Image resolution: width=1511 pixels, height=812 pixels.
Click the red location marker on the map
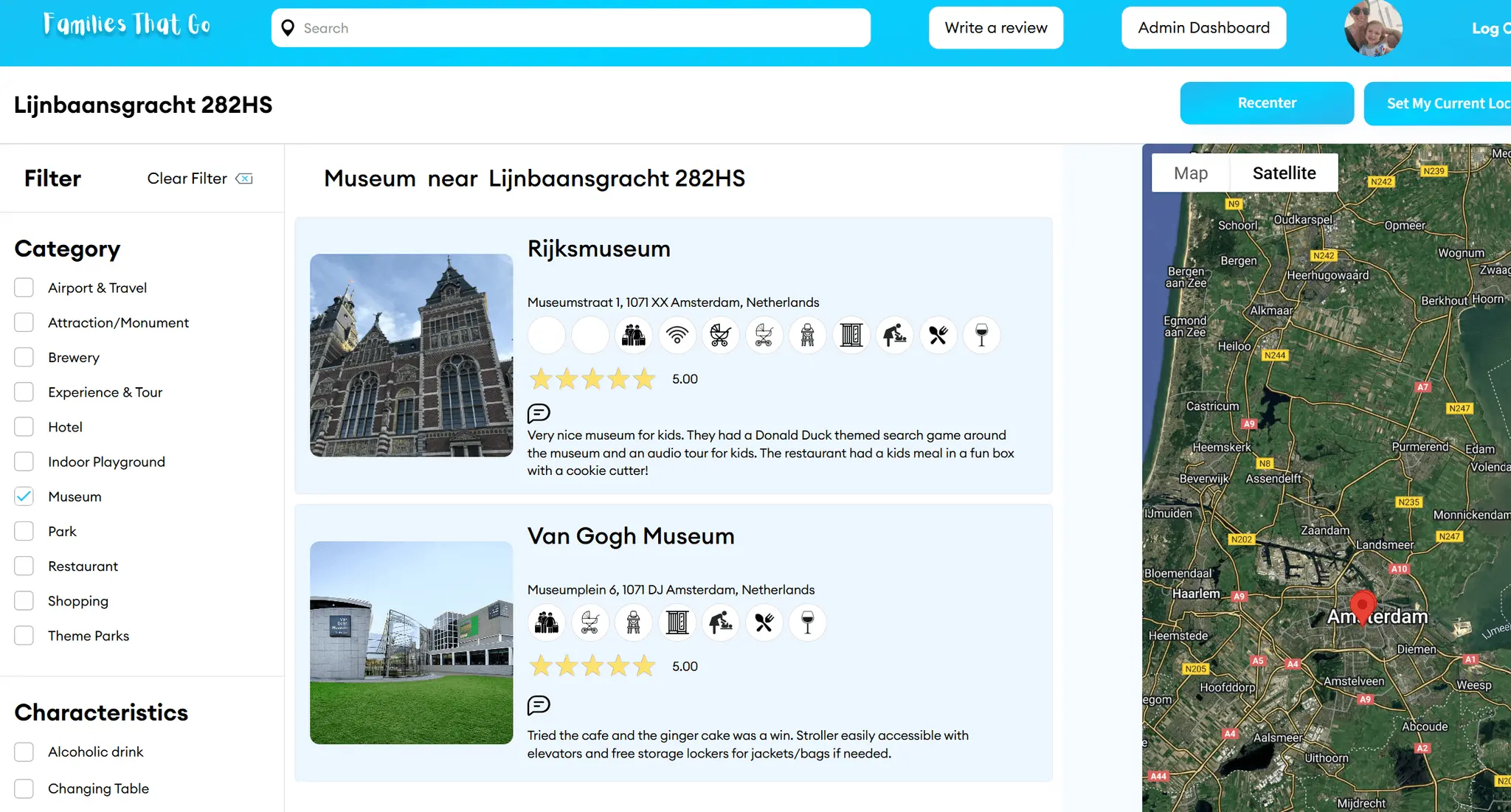tap(1363, 607)
